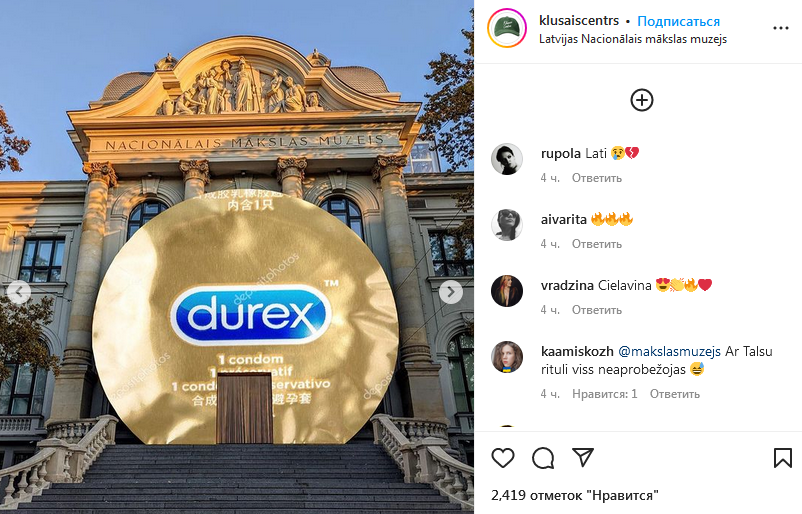Image resolution: width=802 pixels, height=514 pixels.
Task: Save post with the bookmark icon
Action: point(783,458)
